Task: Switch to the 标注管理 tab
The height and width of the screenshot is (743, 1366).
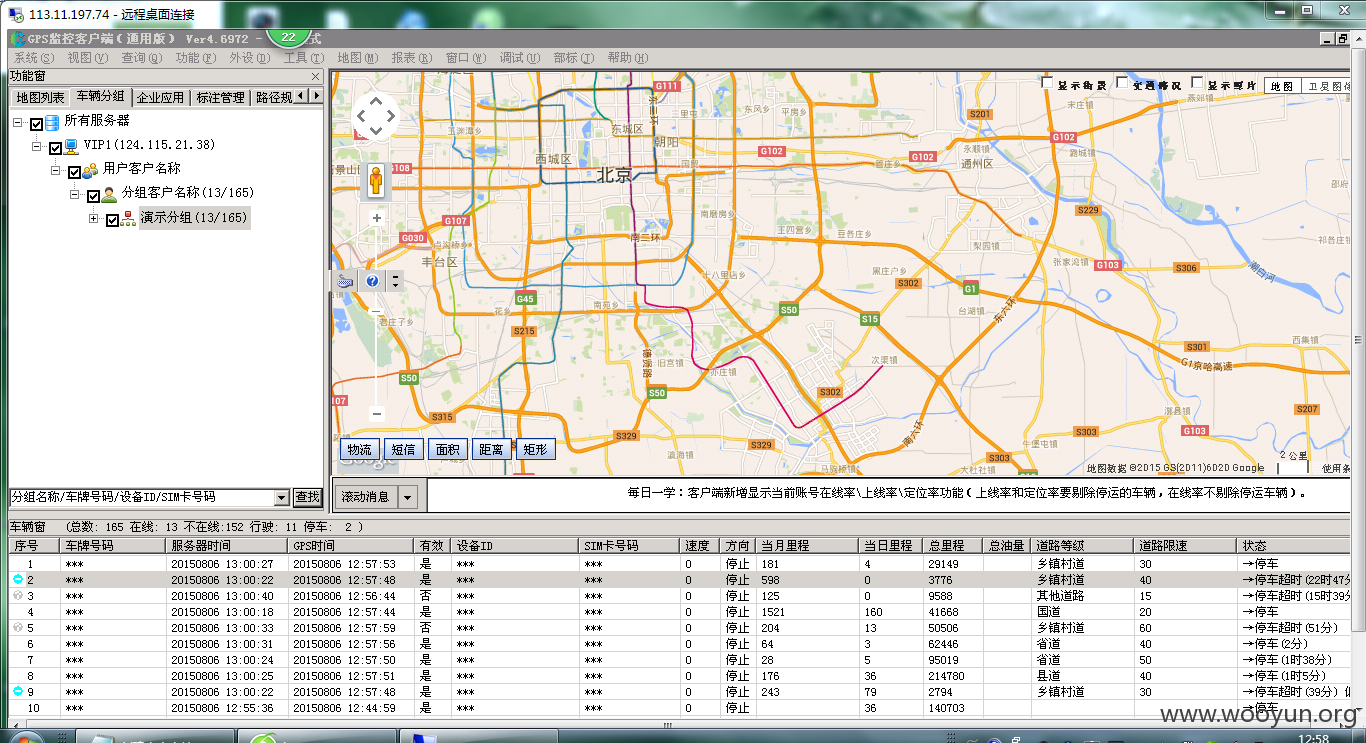Action: 220,97
